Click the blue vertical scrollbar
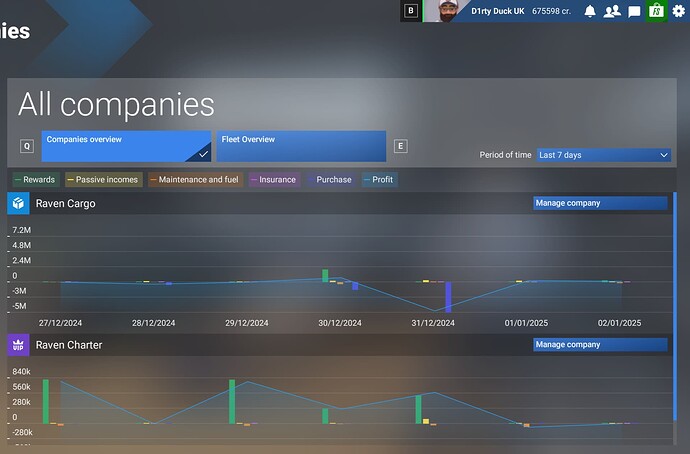Image resolution: width=690 pixels, height=454 pixels. [x=675, y=306]
